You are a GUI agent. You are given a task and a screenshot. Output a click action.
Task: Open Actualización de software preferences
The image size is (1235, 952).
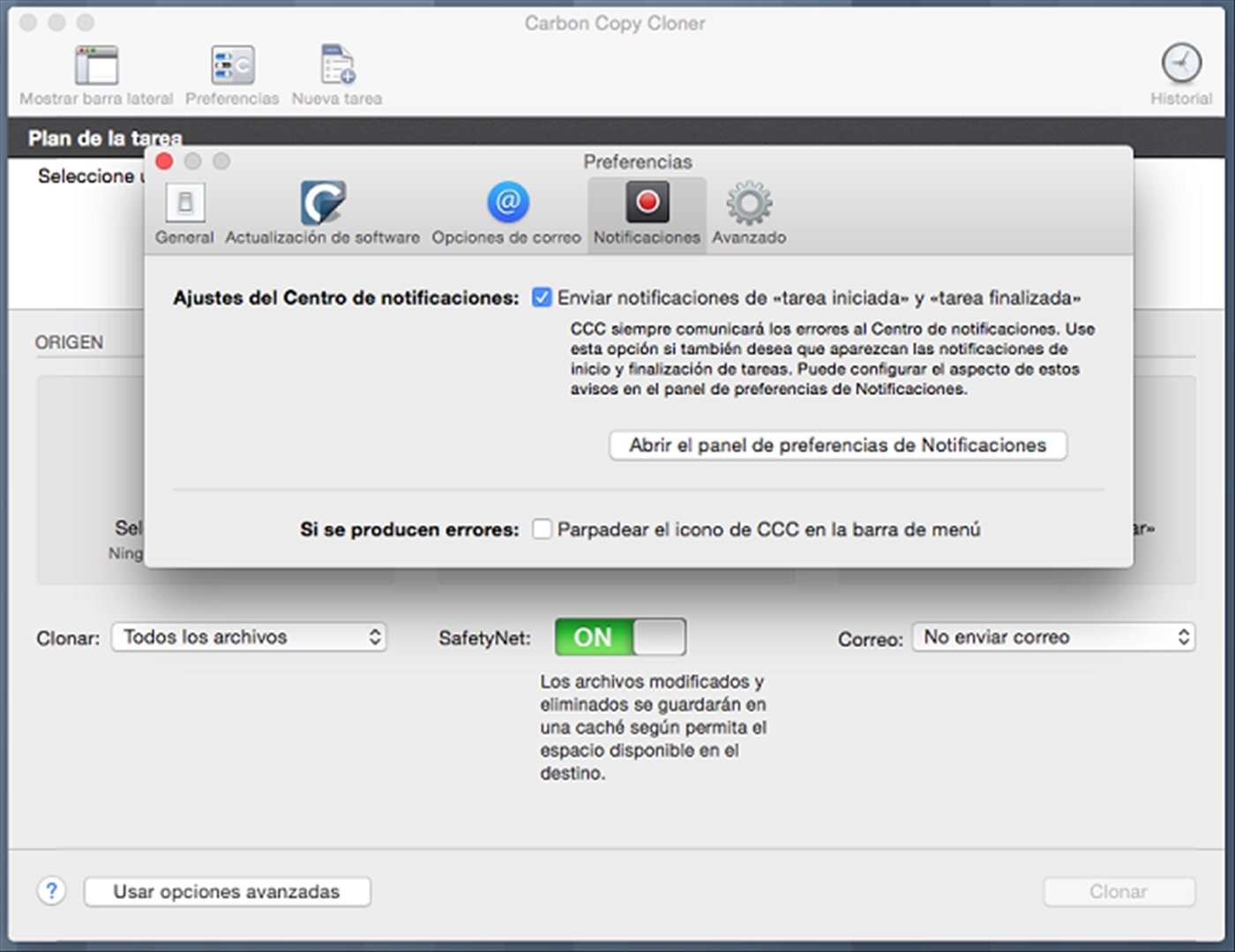tap(322, 204)
